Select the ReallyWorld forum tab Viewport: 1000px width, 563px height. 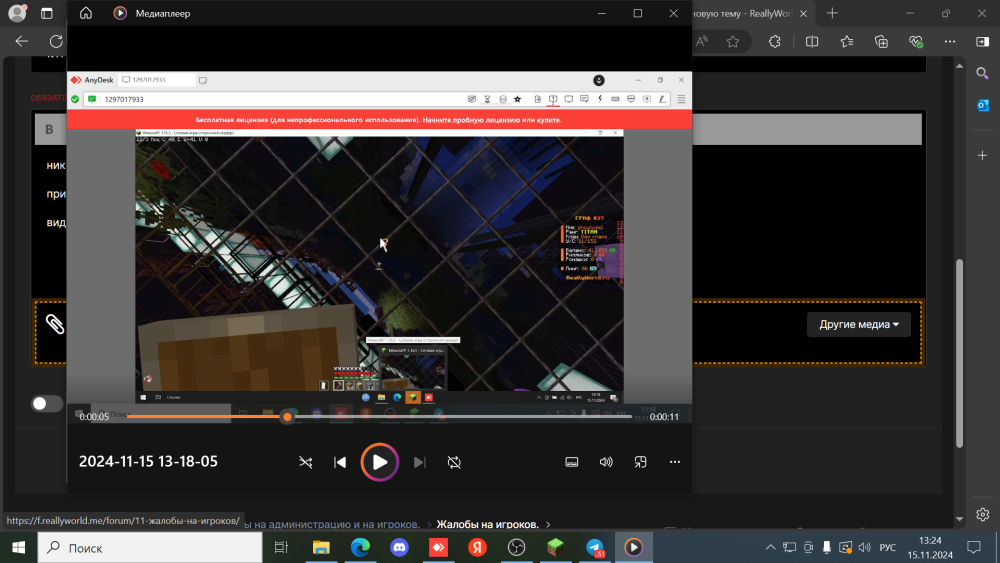[x=742, y=13]
